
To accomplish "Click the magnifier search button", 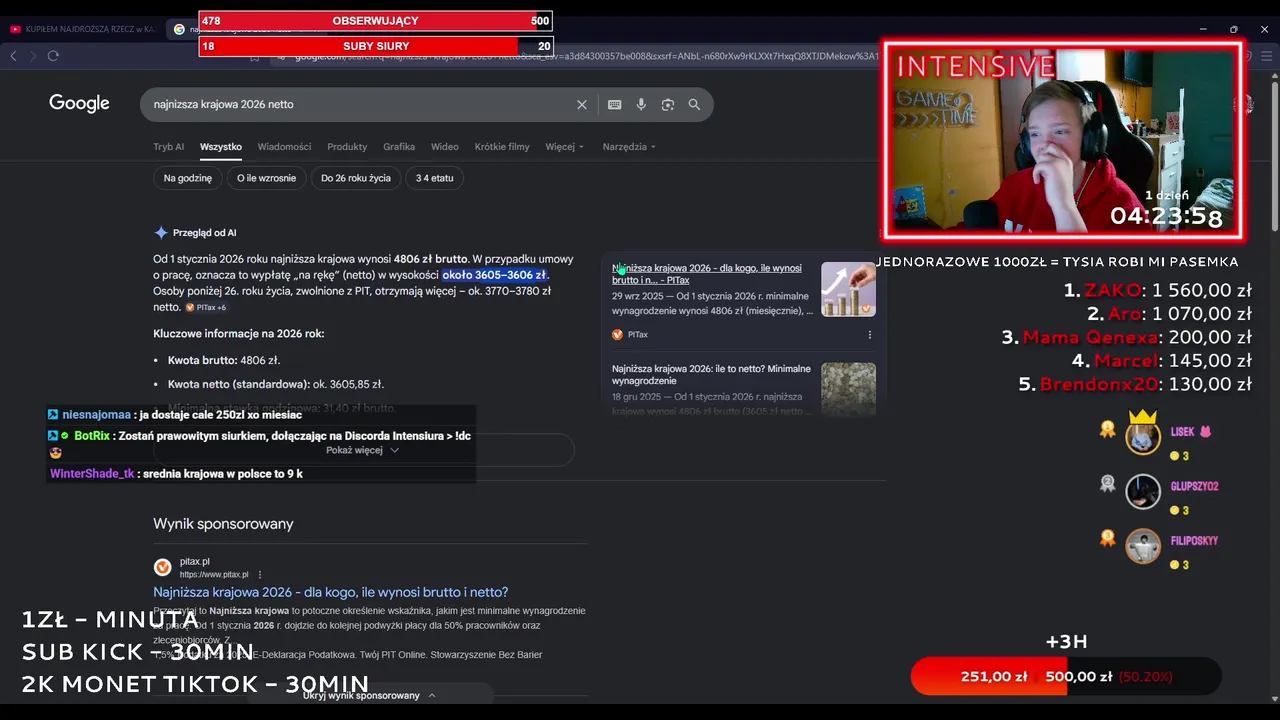I will (x=694, y=104).
